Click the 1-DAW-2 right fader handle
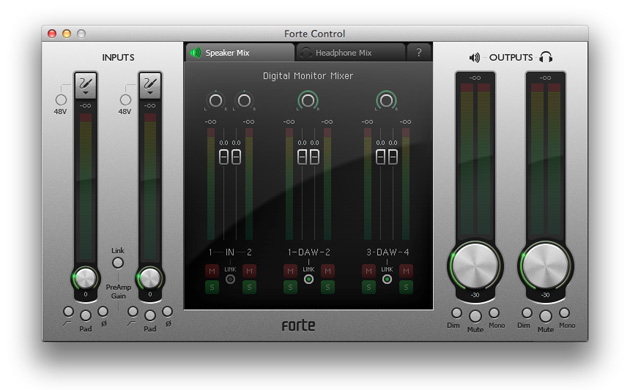Image resolution: width=630 pixels, height=390 pixels. click(315, 157)
